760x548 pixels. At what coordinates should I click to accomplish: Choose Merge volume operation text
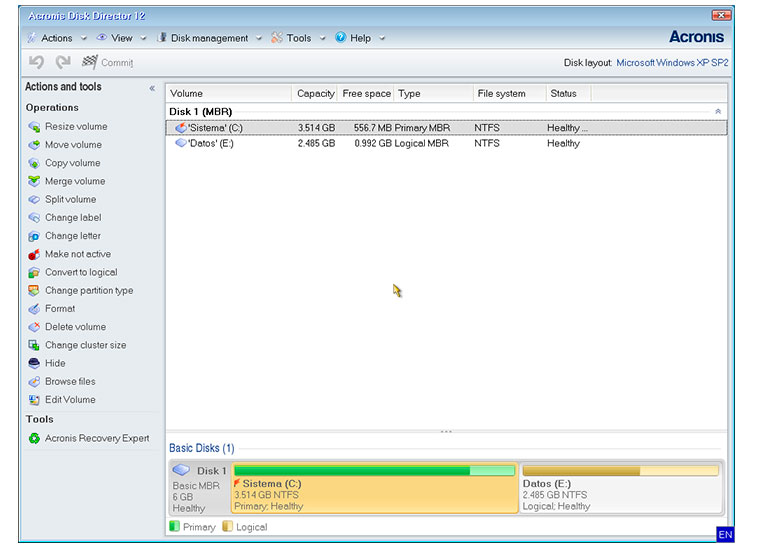[75, 181]
